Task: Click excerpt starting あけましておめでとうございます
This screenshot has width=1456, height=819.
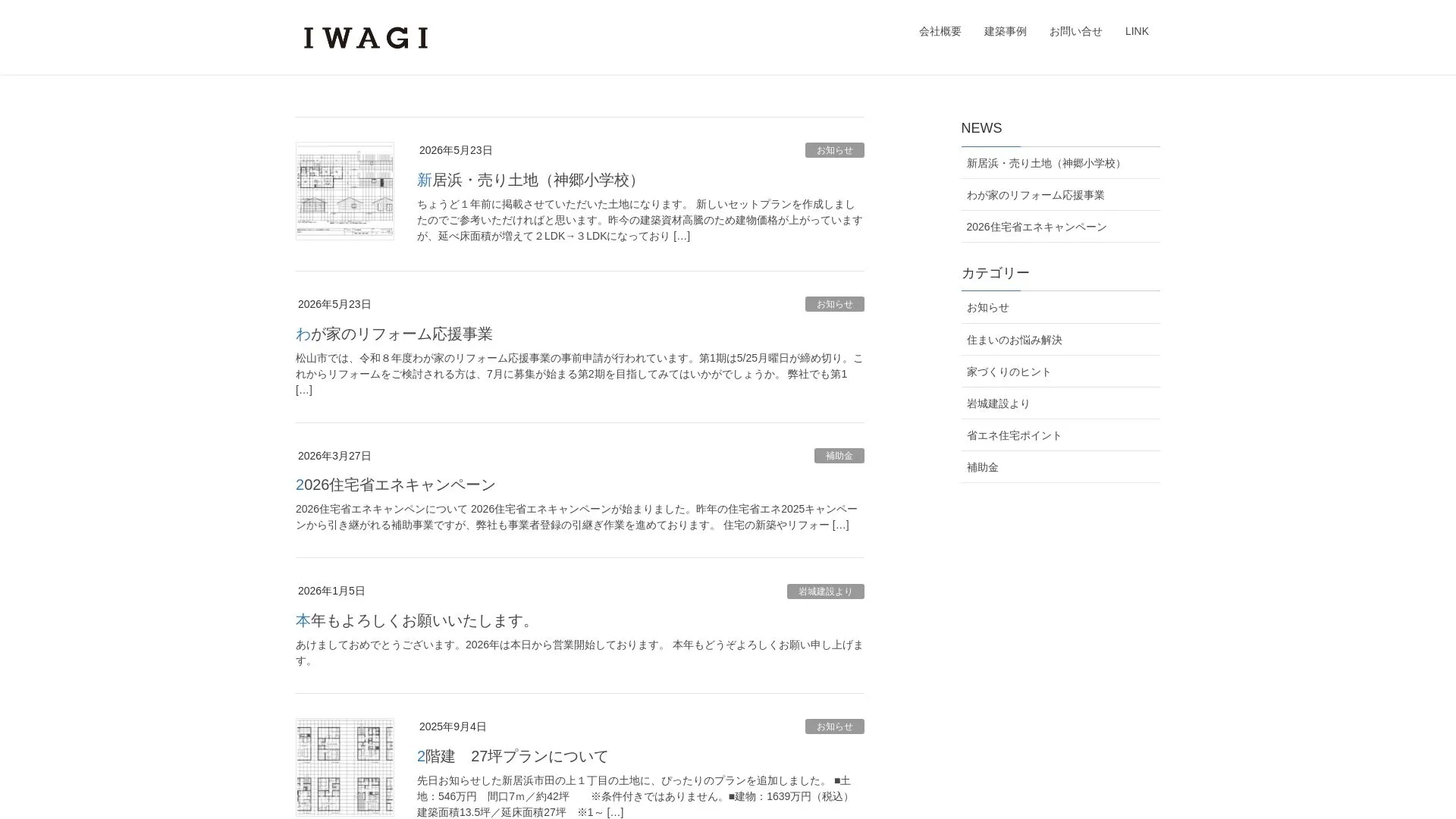Action: click(x=579, y=653)
